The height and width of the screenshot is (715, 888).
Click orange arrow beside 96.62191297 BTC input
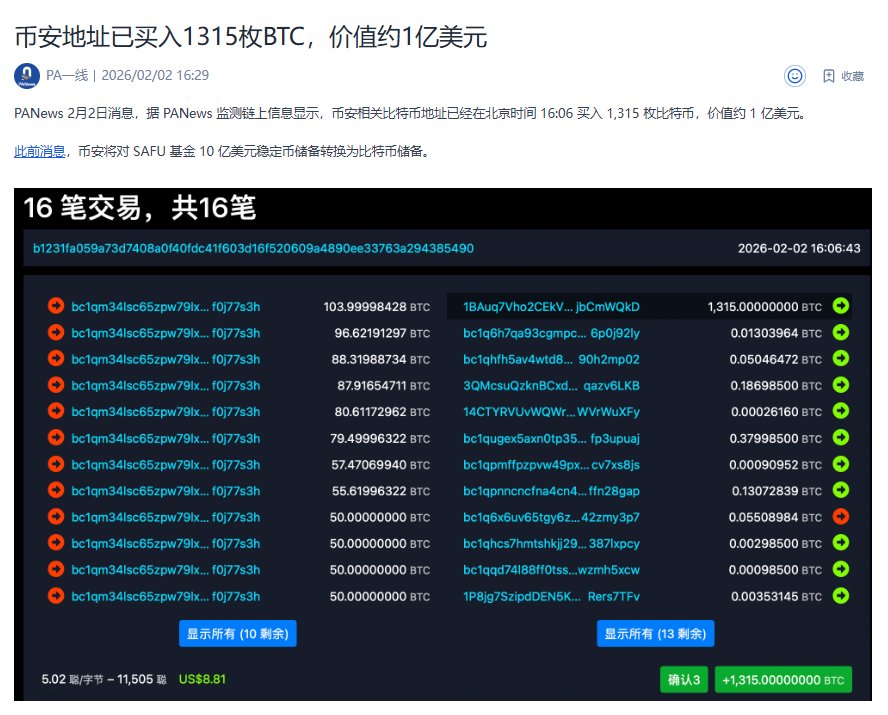[x=56, y=333]
